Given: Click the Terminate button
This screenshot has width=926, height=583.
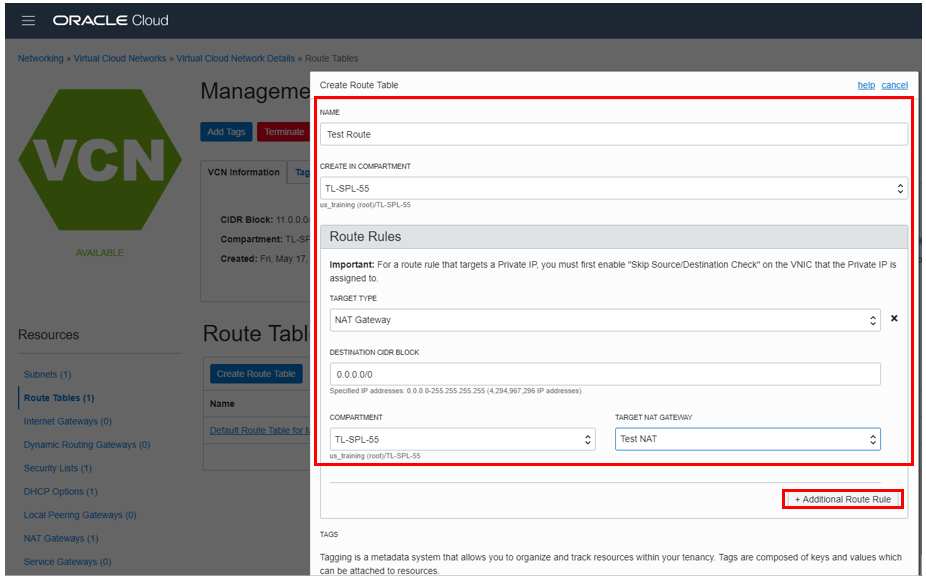Looking at the screenshot, I should click(x=283, y=131).
